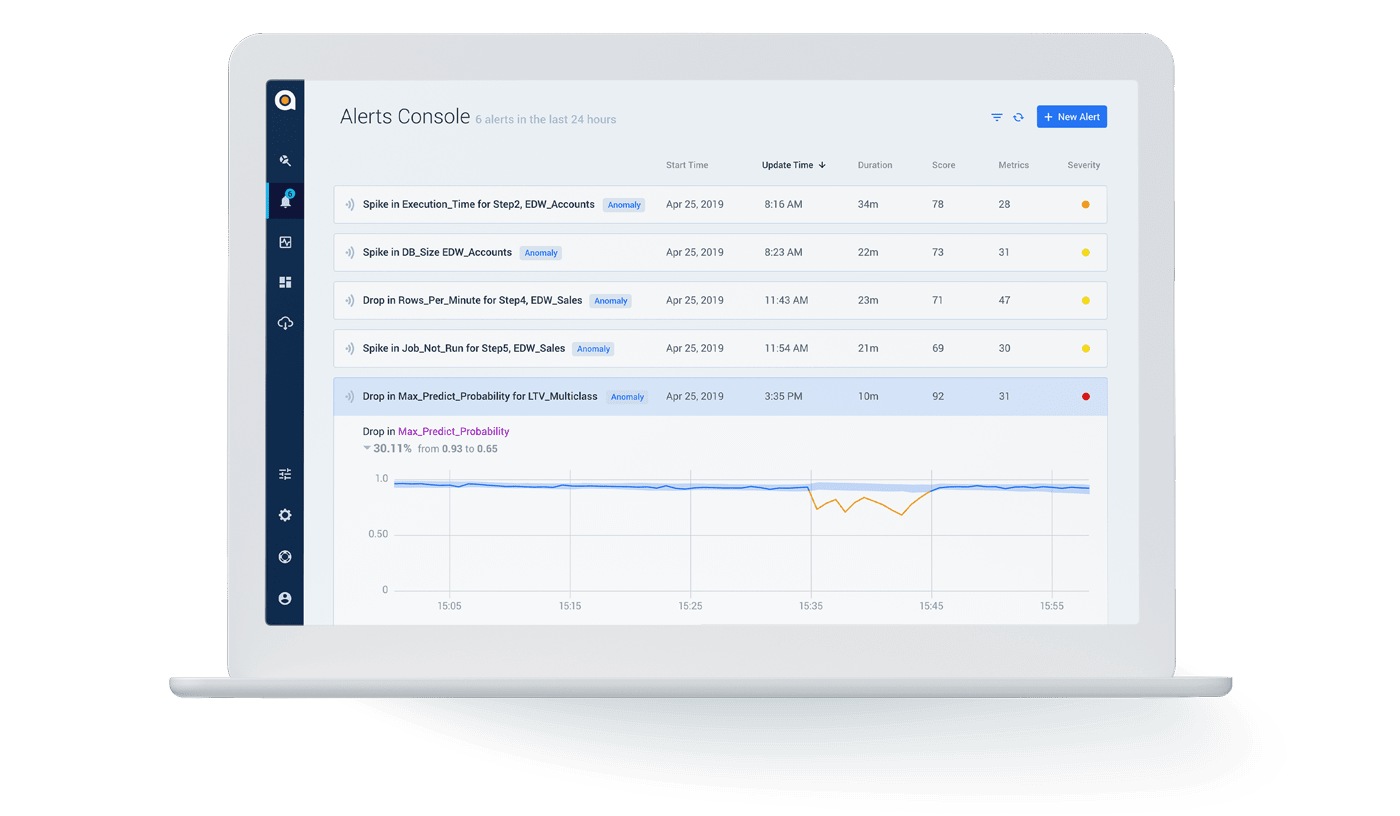Click signal icon on DB_Size alert row

point(350,252)
